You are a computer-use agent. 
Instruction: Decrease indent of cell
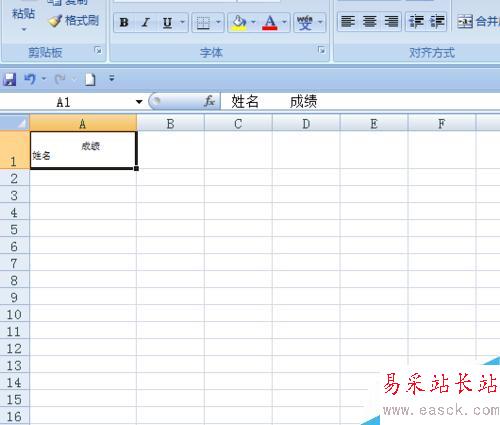click(x=416, y=22)
